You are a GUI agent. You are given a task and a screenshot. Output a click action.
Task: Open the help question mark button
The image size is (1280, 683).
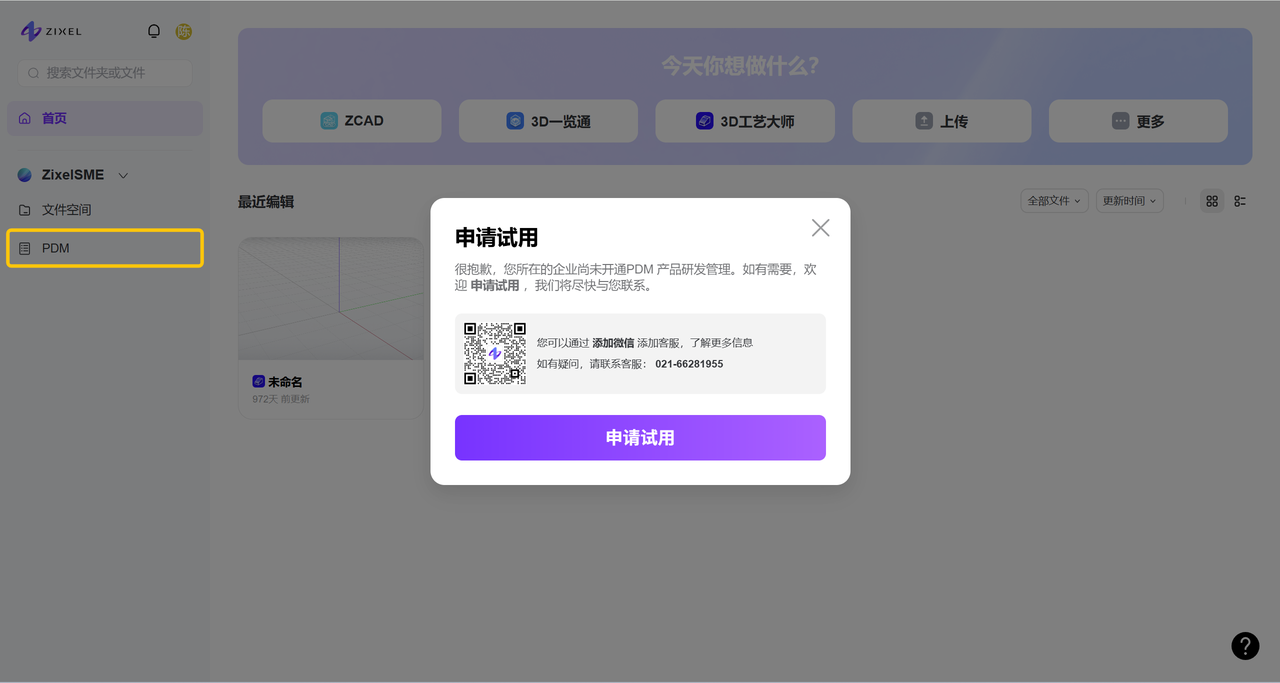coord(1245,646)
